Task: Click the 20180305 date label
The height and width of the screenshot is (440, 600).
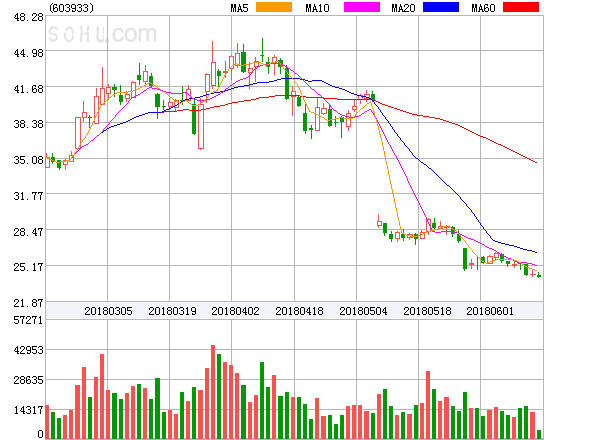Action: point(108,311)
